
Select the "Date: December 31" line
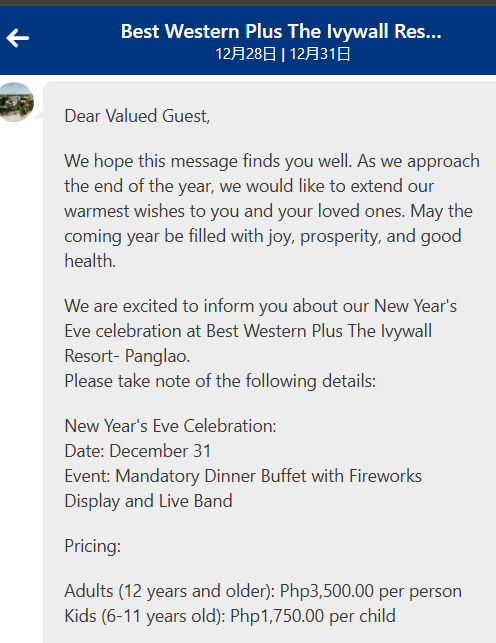[138, 451]
